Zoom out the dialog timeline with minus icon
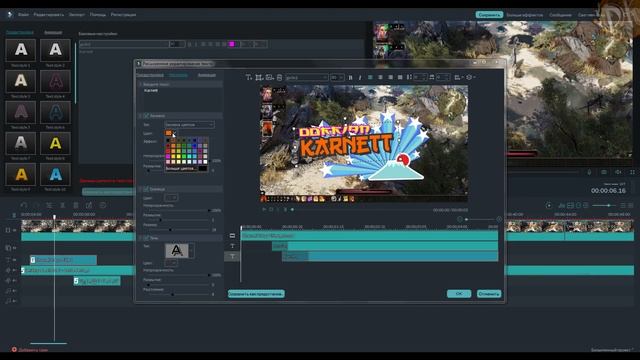 point(460,220)
